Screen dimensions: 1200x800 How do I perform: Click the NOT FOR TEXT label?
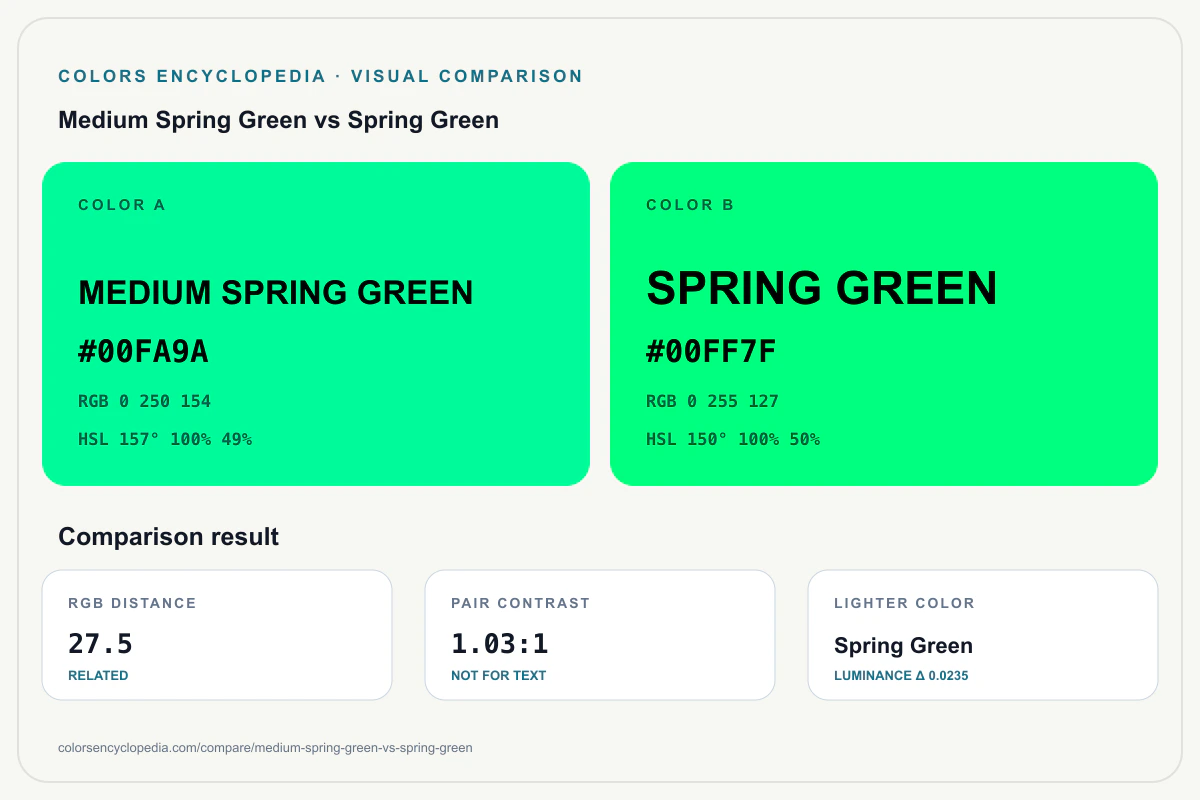point(499,676)
